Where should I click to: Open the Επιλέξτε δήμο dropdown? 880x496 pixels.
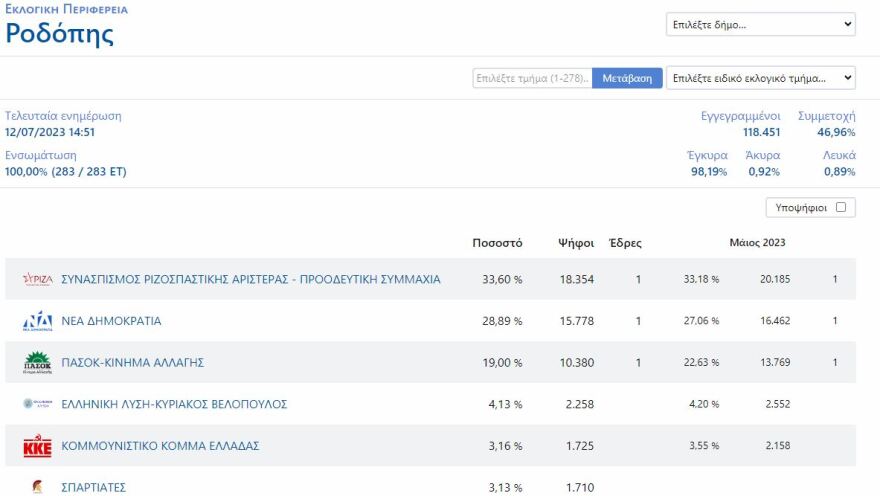pos(760,24)
